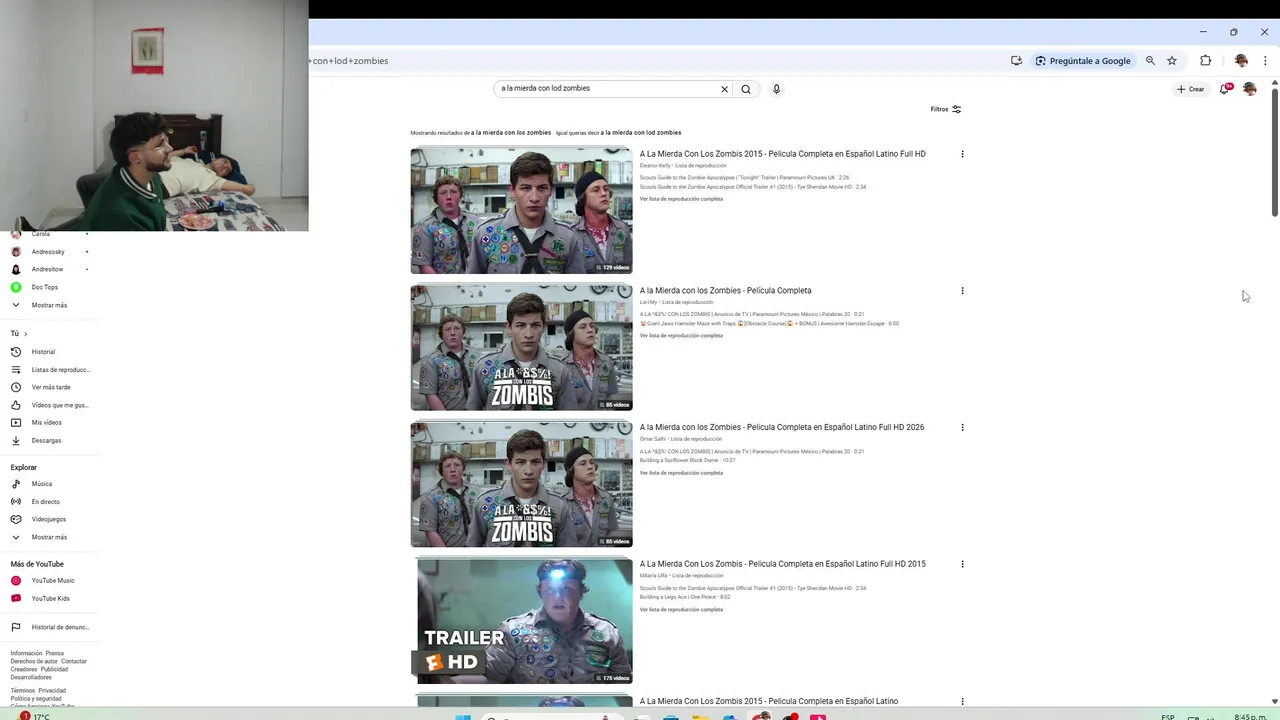1280x720 pixels.
Task: Open the Eleanor Kelly channel link
Action: (655, 166)
